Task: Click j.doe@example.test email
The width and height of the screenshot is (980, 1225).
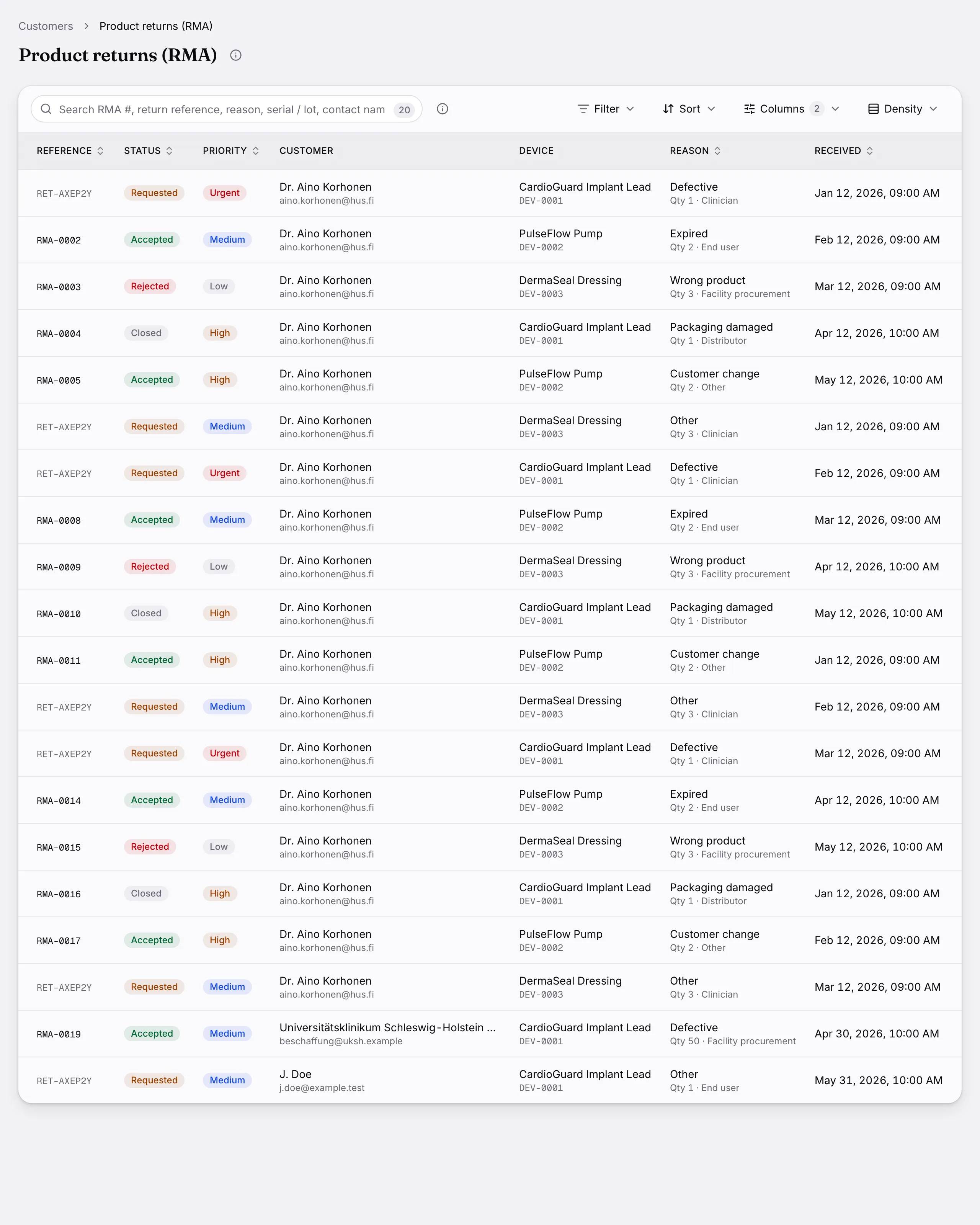Action: click(x=322, y=1088)
